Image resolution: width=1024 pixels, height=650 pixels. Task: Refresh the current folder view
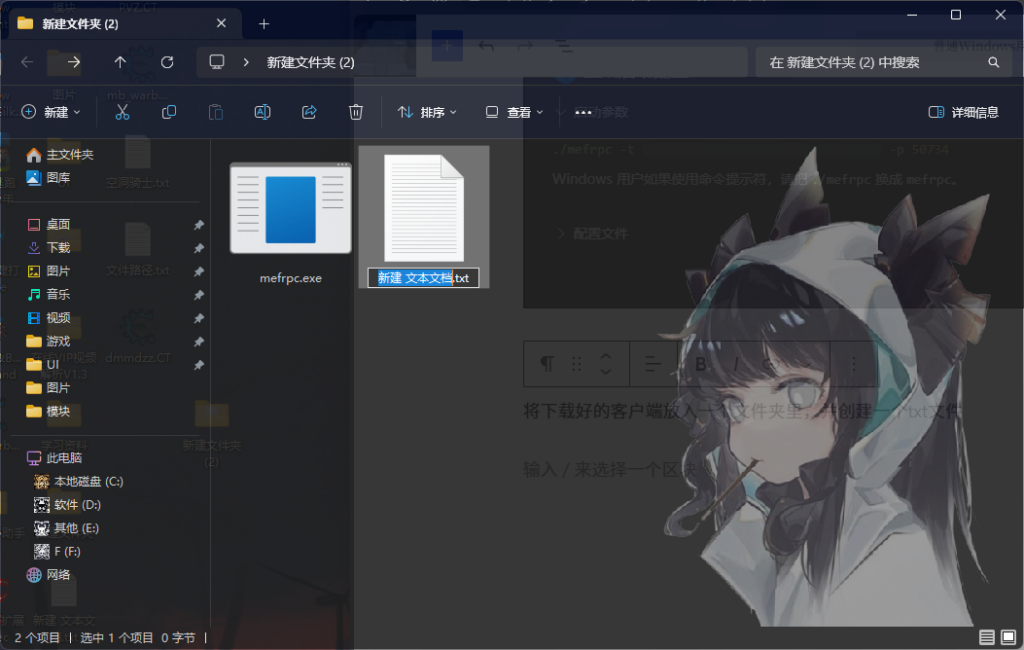coord(167,62)
